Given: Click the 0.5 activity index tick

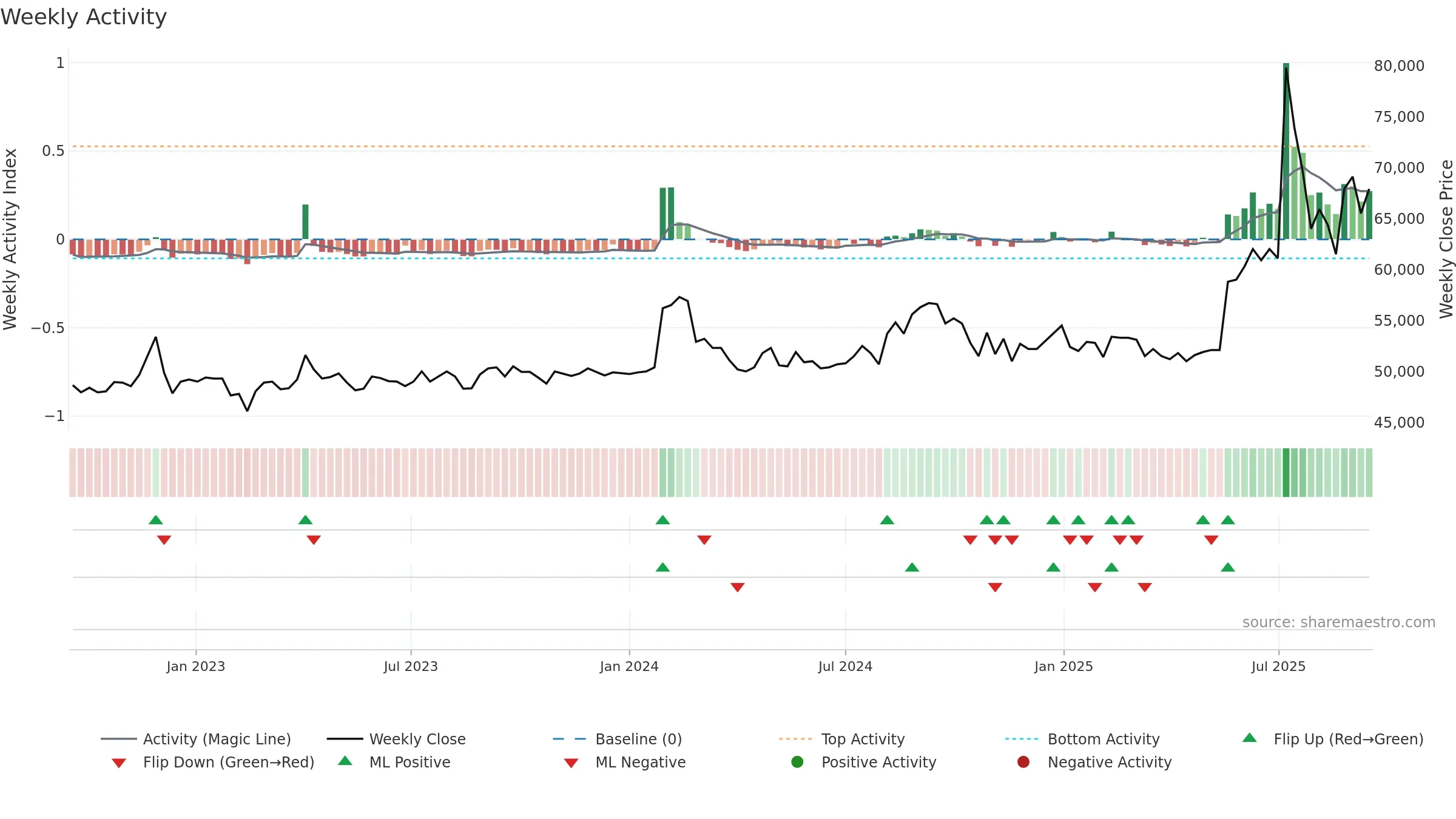Looking at the screenshot, I should [x=53, y=150].
